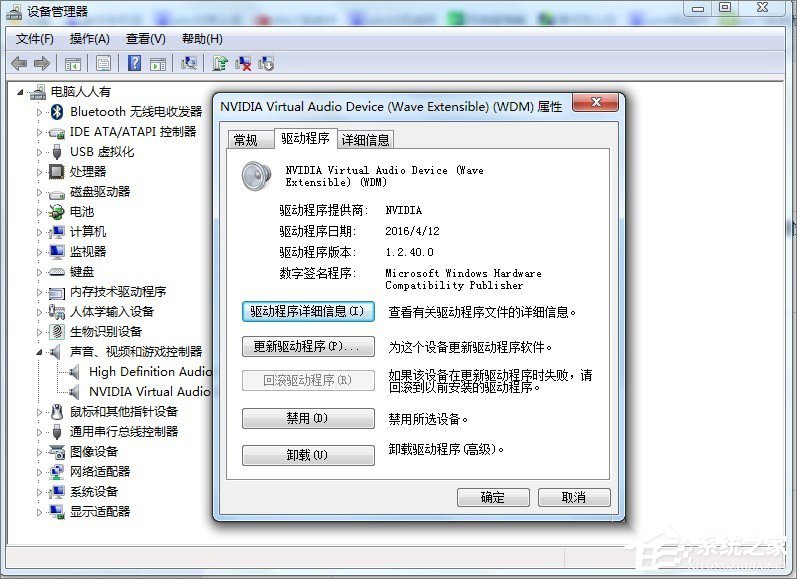Image resolution: width=797 pixels, height=579 pixels.
Task: Click the Update Driver Software toolbar icon
Action: 220,63
